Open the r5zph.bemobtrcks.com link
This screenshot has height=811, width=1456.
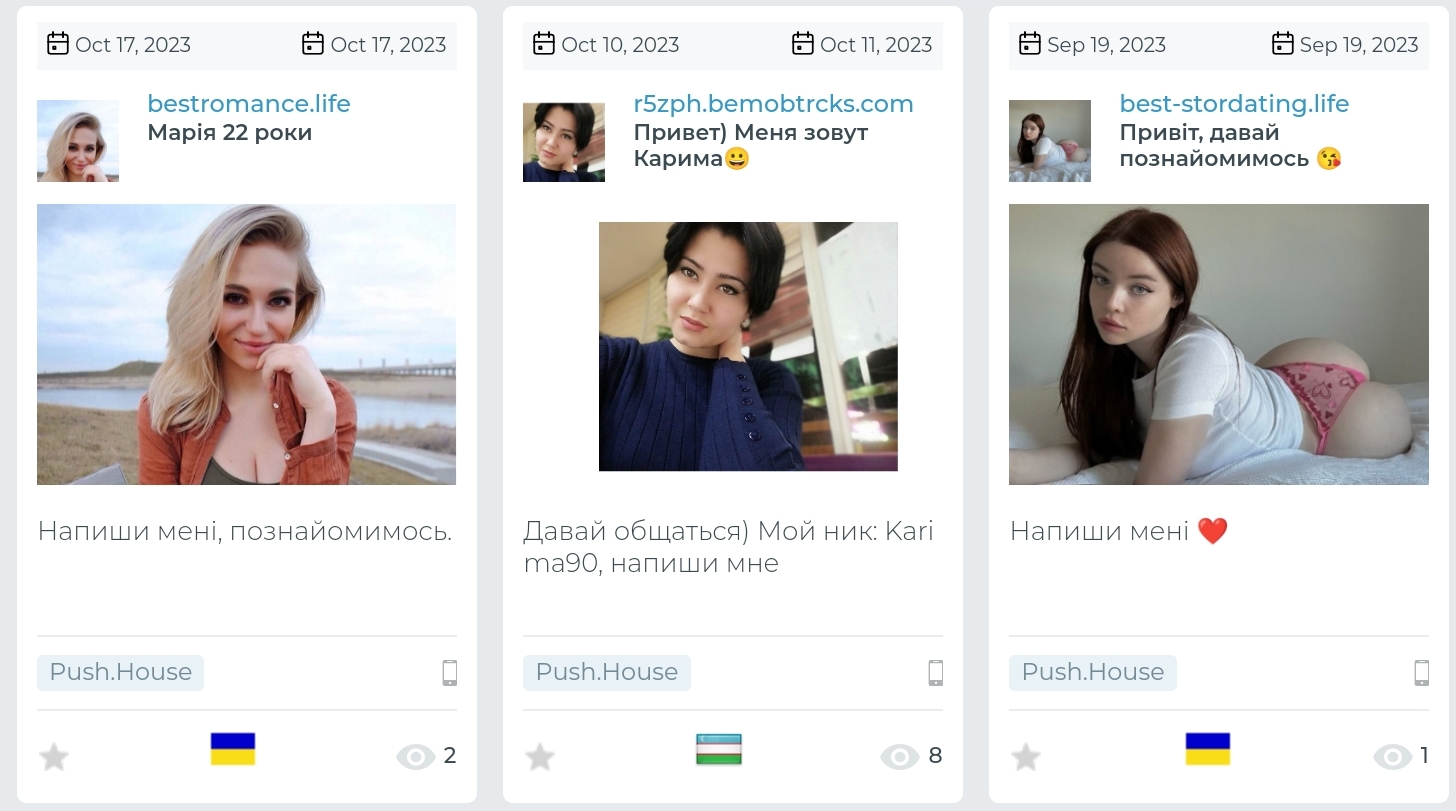point(773,104)
